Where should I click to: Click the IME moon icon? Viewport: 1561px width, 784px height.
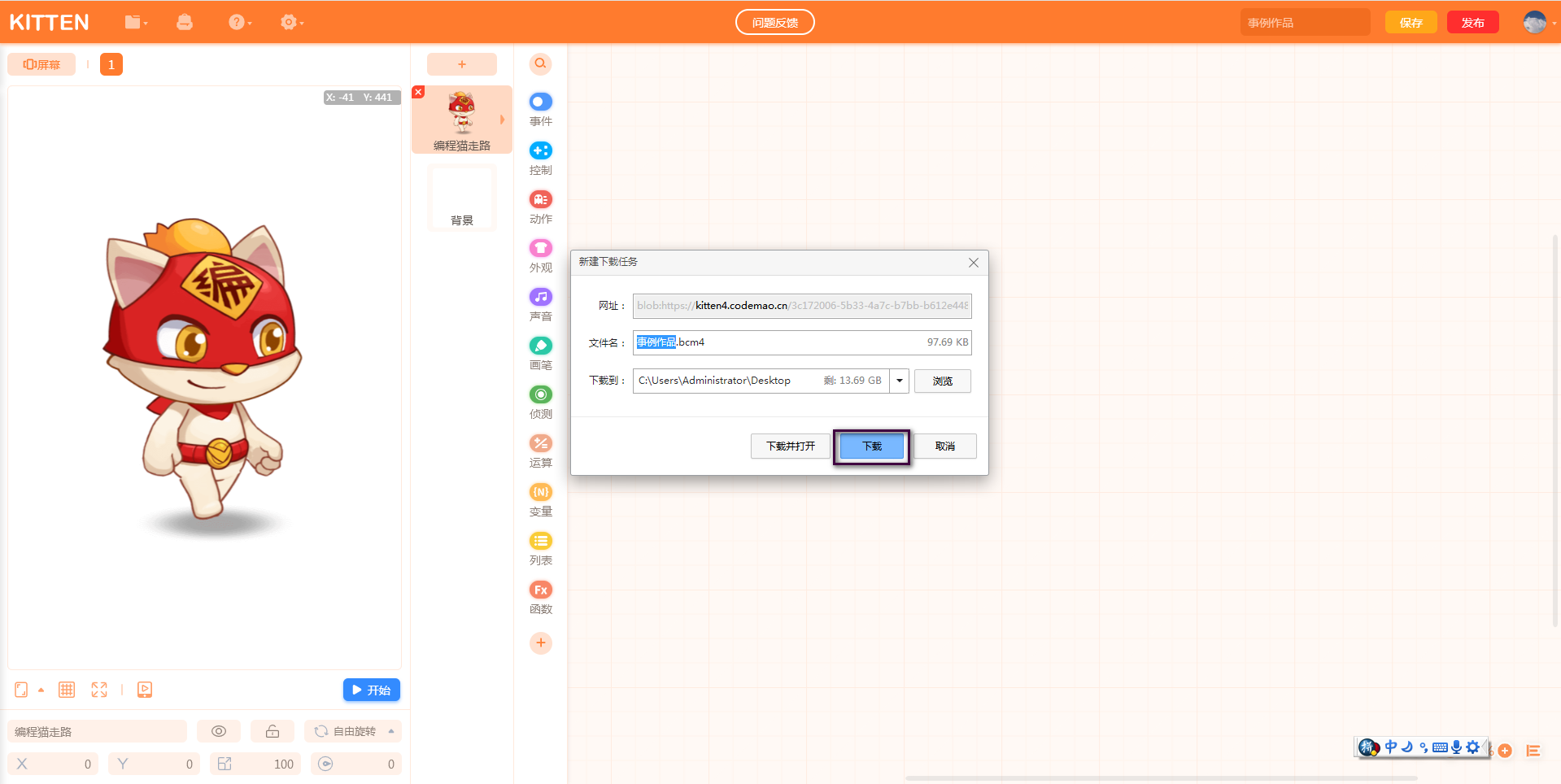pyautogui.click(x=1407, y=747)
